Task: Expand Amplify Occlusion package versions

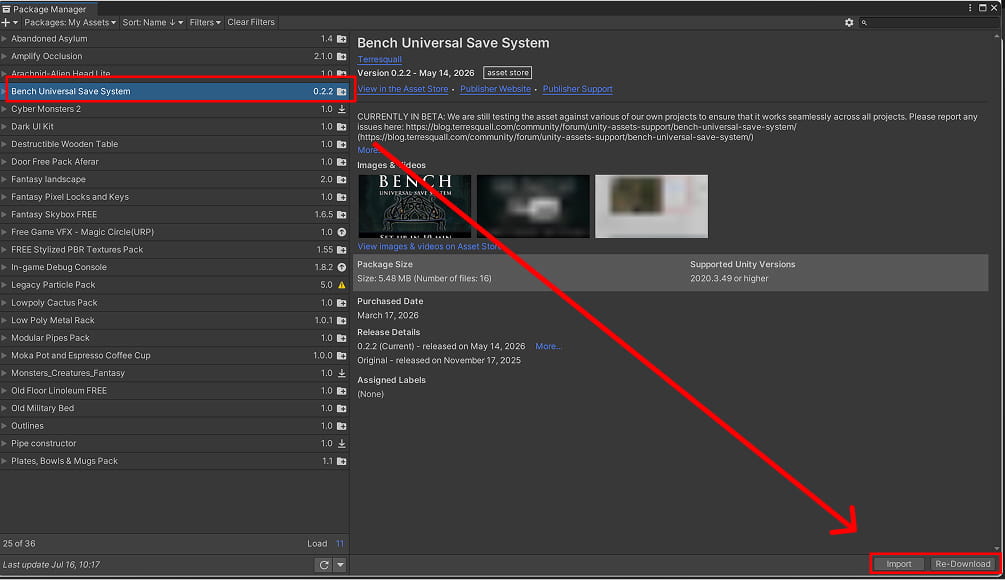Action: [x=4, y=56]
